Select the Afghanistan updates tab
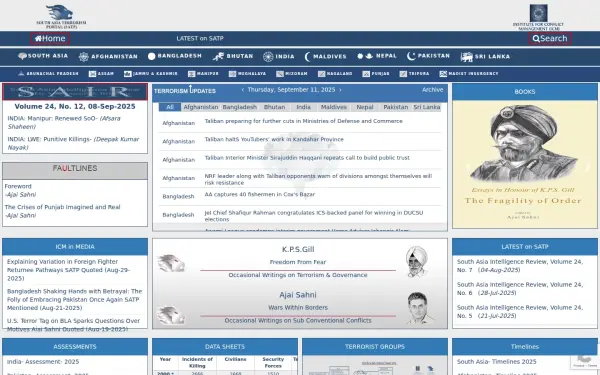This screenshot has width=600, height=375. 201,107
